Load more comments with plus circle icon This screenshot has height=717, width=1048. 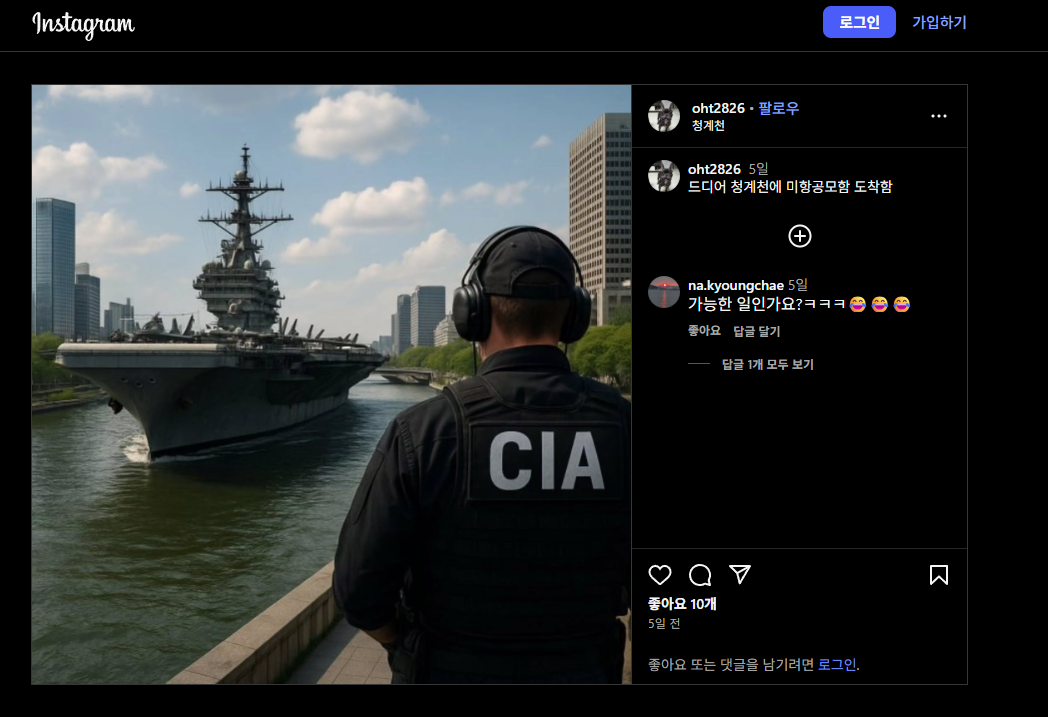799,236
